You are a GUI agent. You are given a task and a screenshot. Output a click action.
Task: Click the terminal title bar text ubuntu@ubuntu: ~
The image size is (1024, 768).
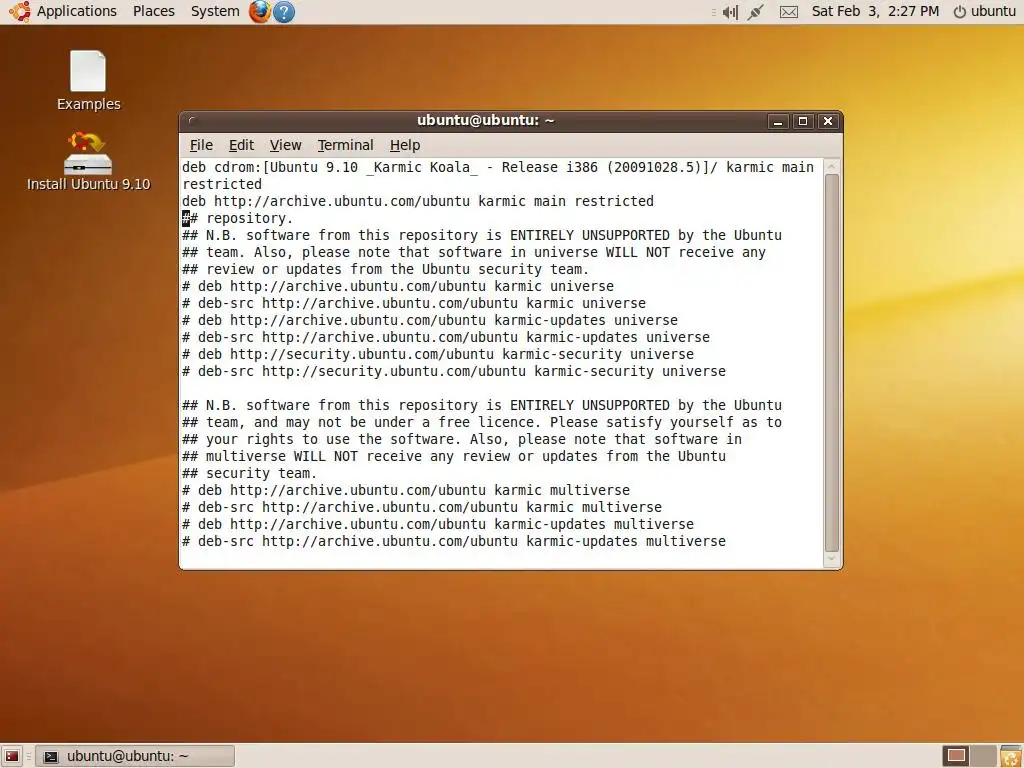(485, 121)
